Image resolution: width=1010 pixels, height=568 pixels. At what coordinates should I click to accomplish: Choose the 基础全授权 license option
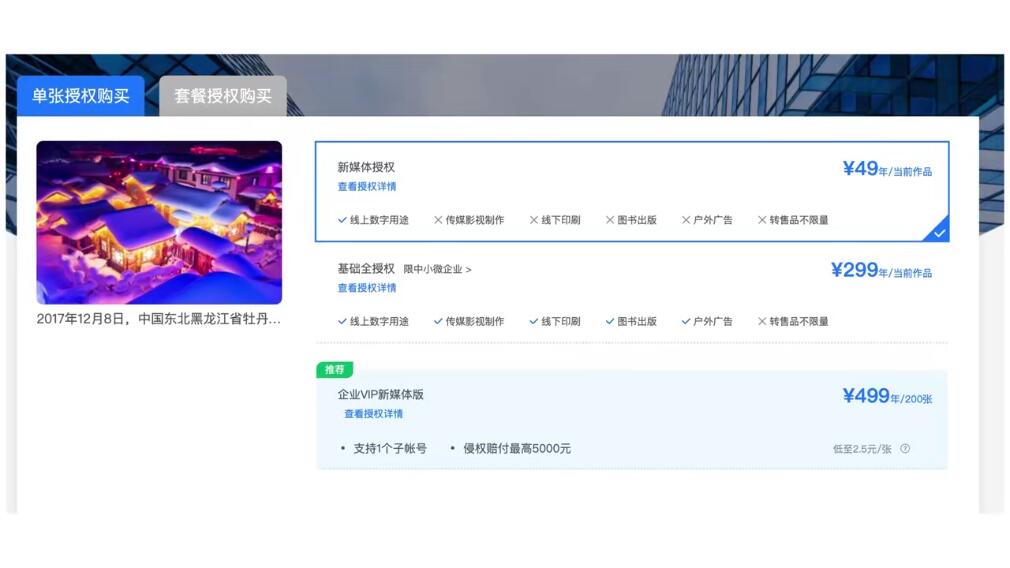pyautogui.click(x=366, y=269)
